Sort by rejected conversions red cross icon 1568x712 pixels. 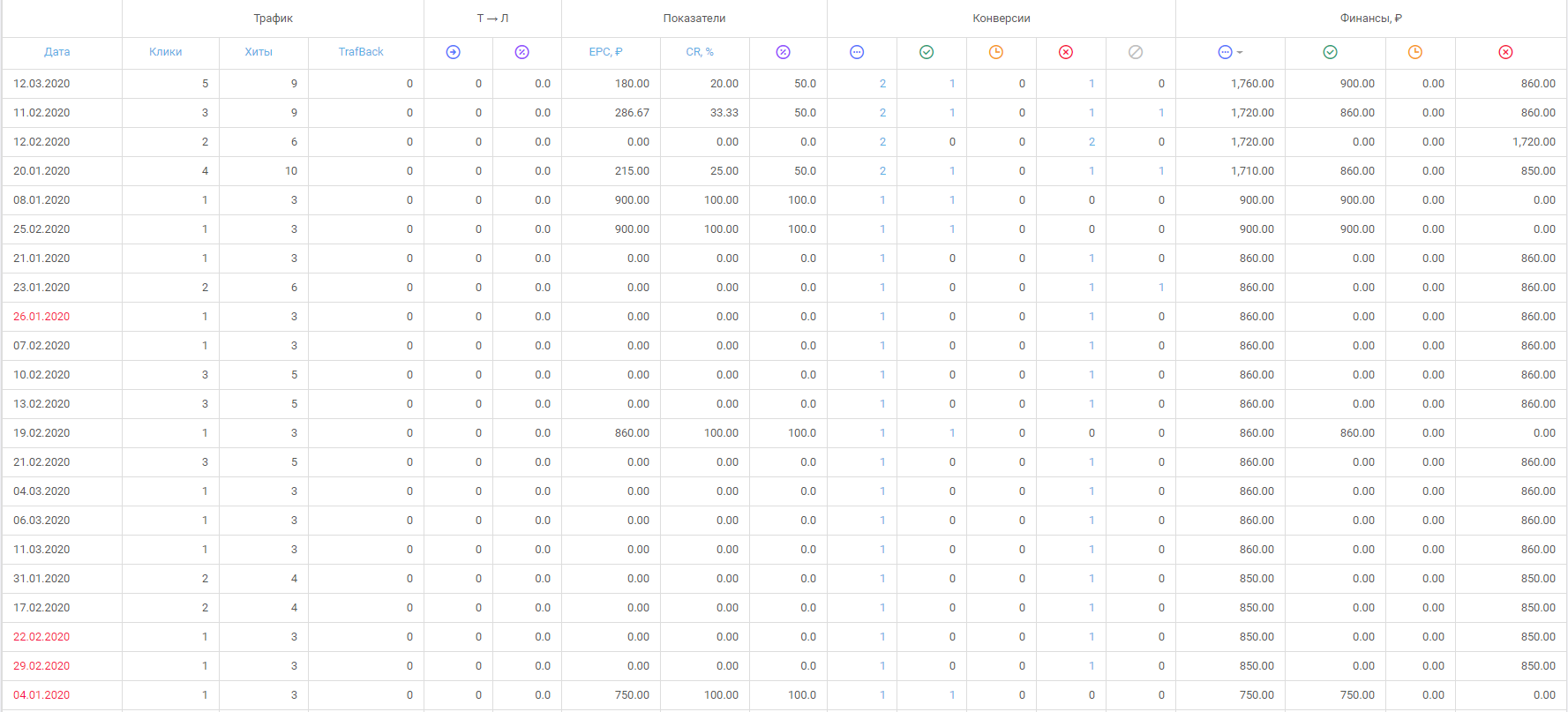pos(1066,52)
